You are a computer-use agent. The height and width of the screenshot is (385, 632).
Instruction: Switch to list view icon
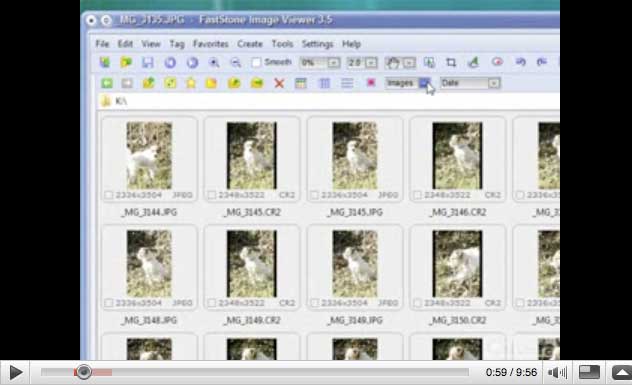pyautogui.click(x=347, y=83)
